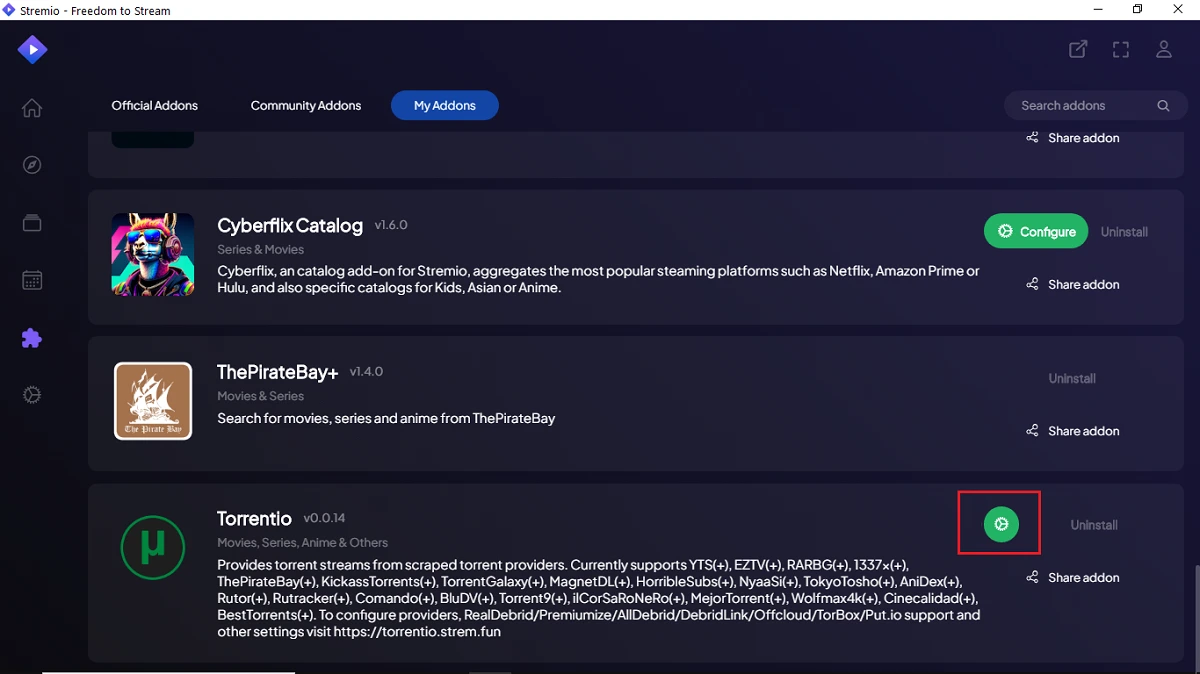Click the 'Search for movies, series and anime' description

coord(386,418)
